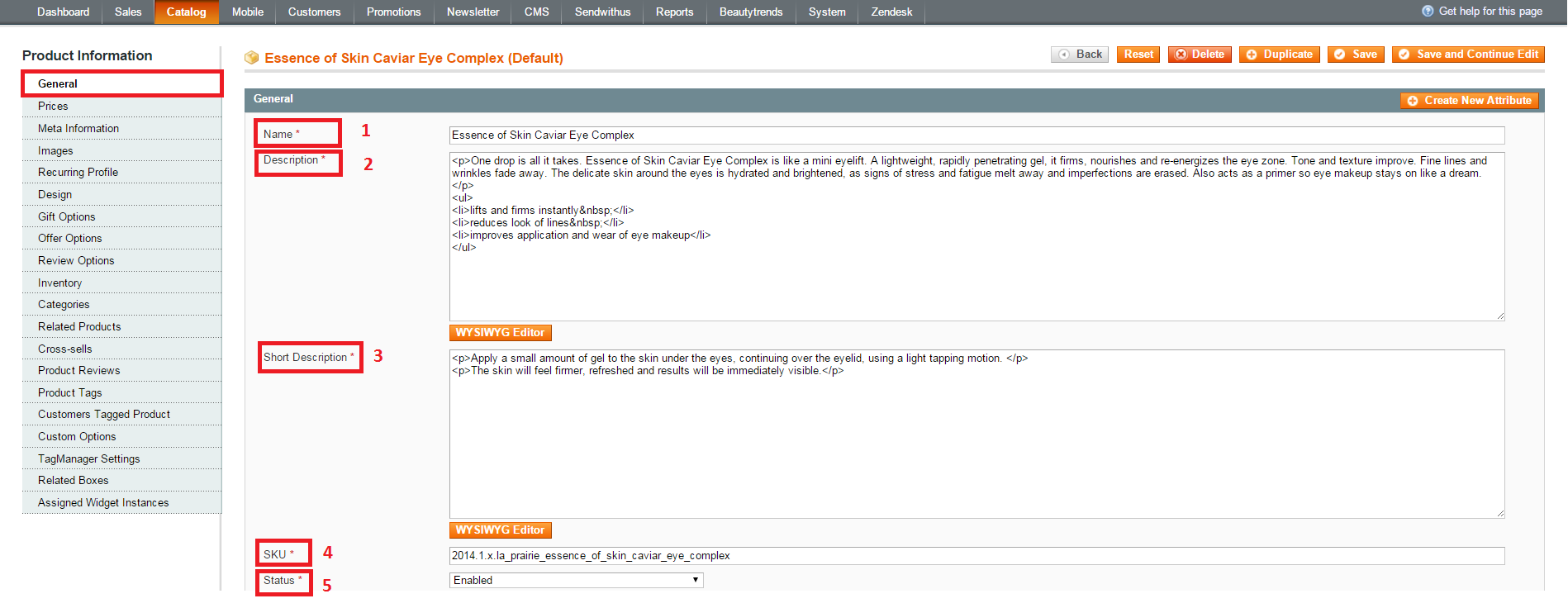
Task: Select the Product Reviews tab
Action: pos(122,370)
